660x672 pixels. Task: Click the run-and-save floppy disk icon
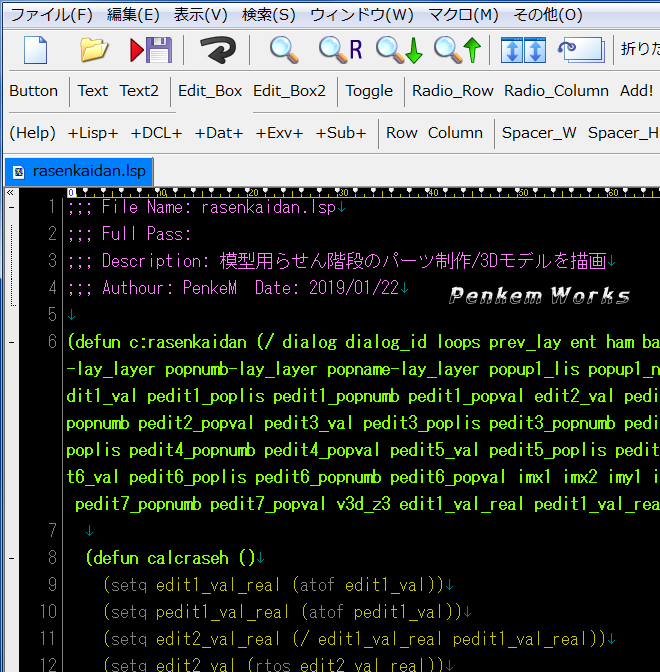(x=151, y=50)
